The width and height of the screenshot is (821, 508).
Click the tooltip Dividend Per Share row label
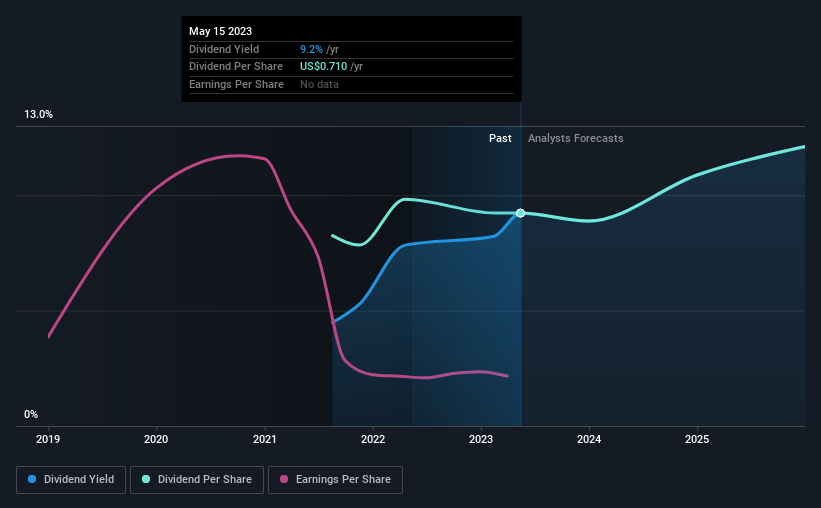[236, 67]
